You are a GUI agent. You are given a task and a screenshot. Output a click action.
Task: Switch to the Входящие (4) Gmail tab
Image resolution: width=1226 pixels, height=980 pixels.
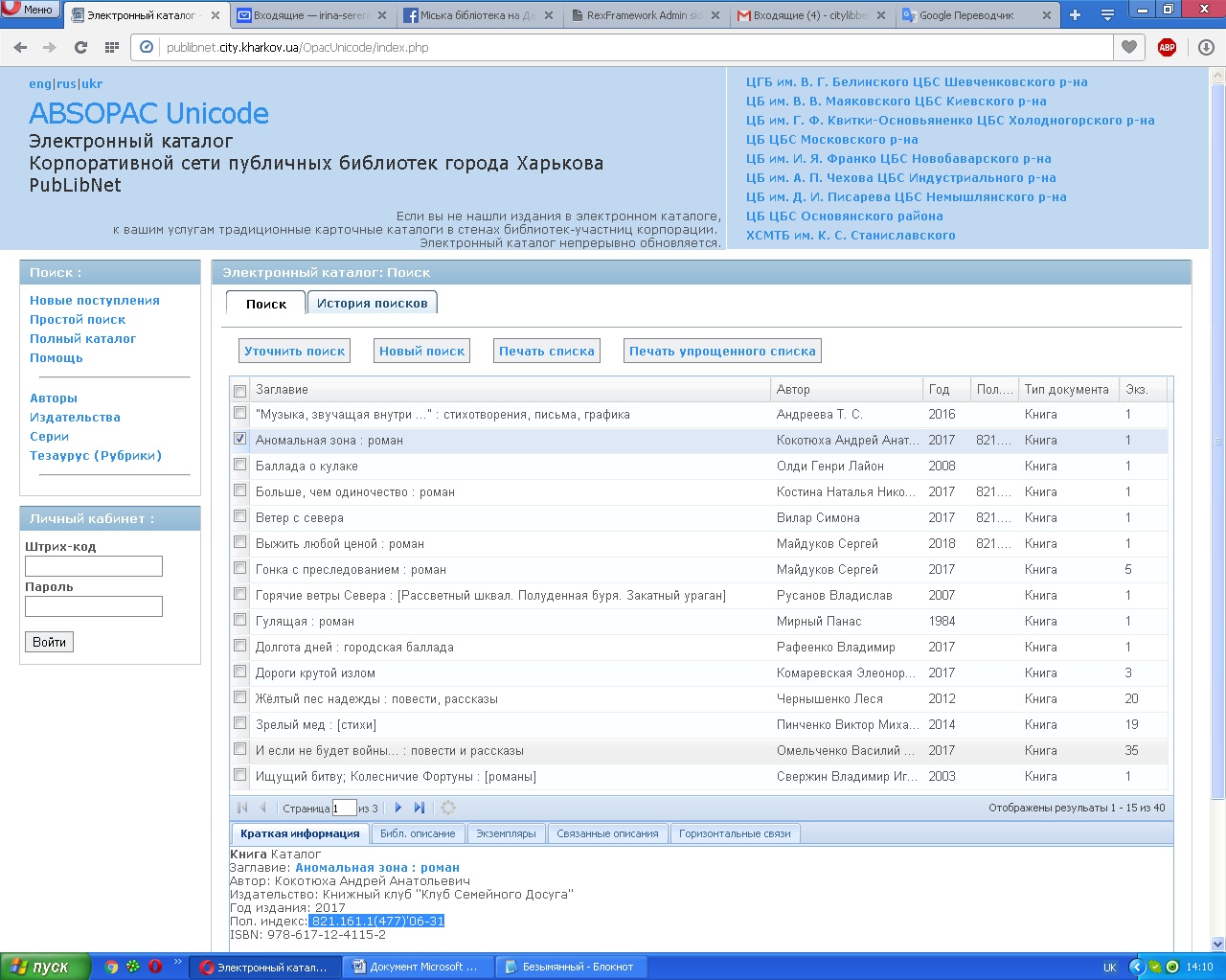pos(812,15)
